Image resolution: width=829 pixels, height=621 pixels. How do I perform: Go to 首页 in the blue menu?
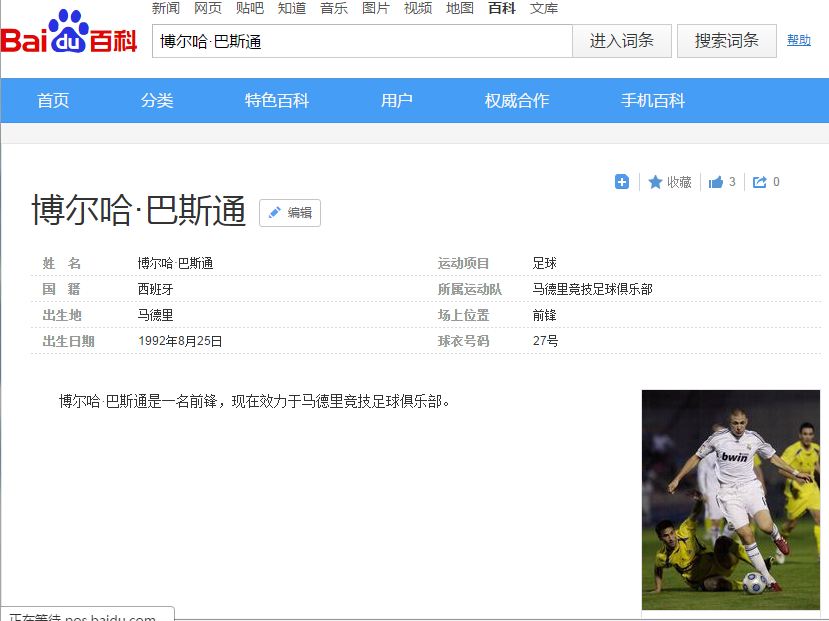tap(53, 100)
